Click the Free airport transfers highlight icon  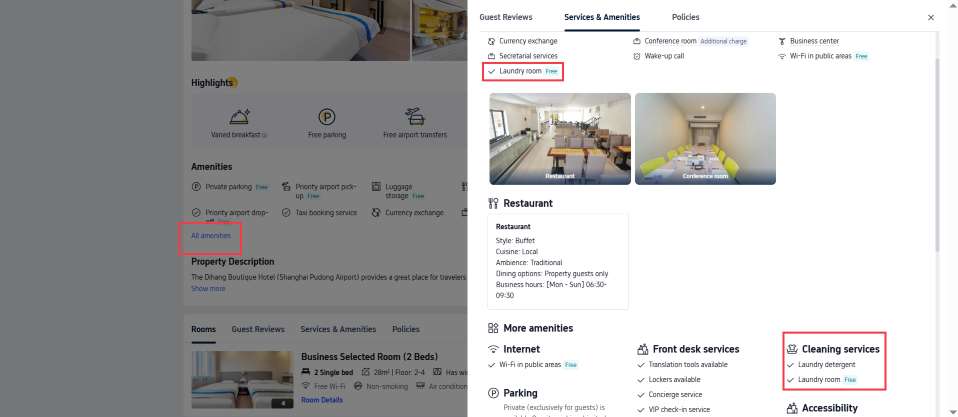414,116
